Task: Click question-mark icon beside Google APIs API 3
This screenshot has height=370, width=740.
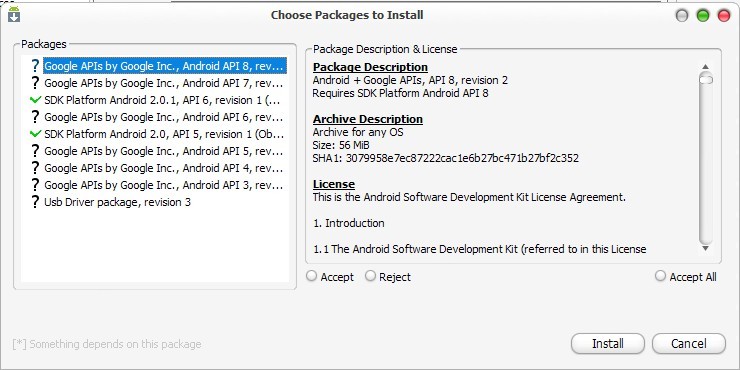Action: [35, 185]
